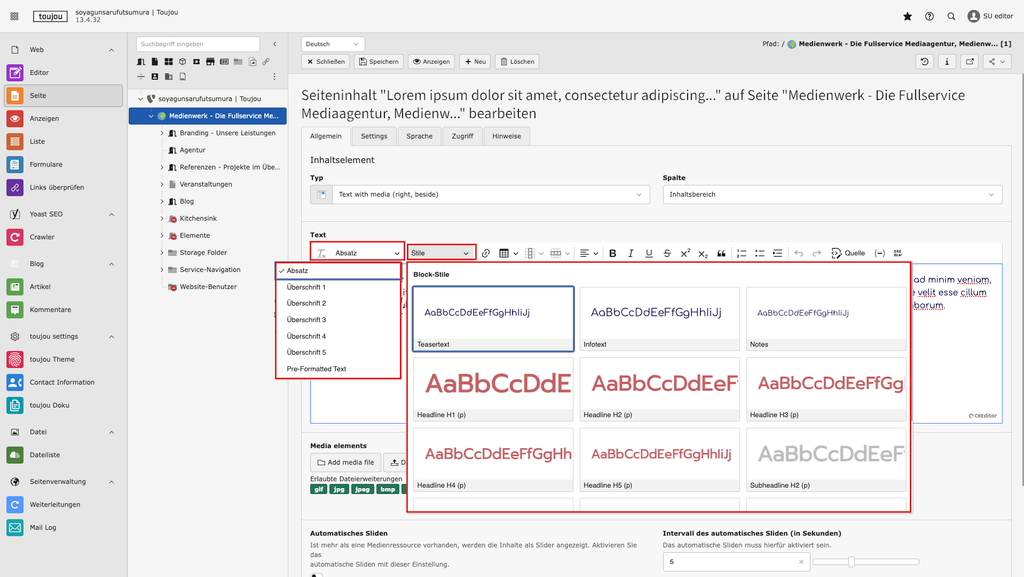Click the info icon in doc header
This screenshot has height=577, width=1024.
(947, 61)
